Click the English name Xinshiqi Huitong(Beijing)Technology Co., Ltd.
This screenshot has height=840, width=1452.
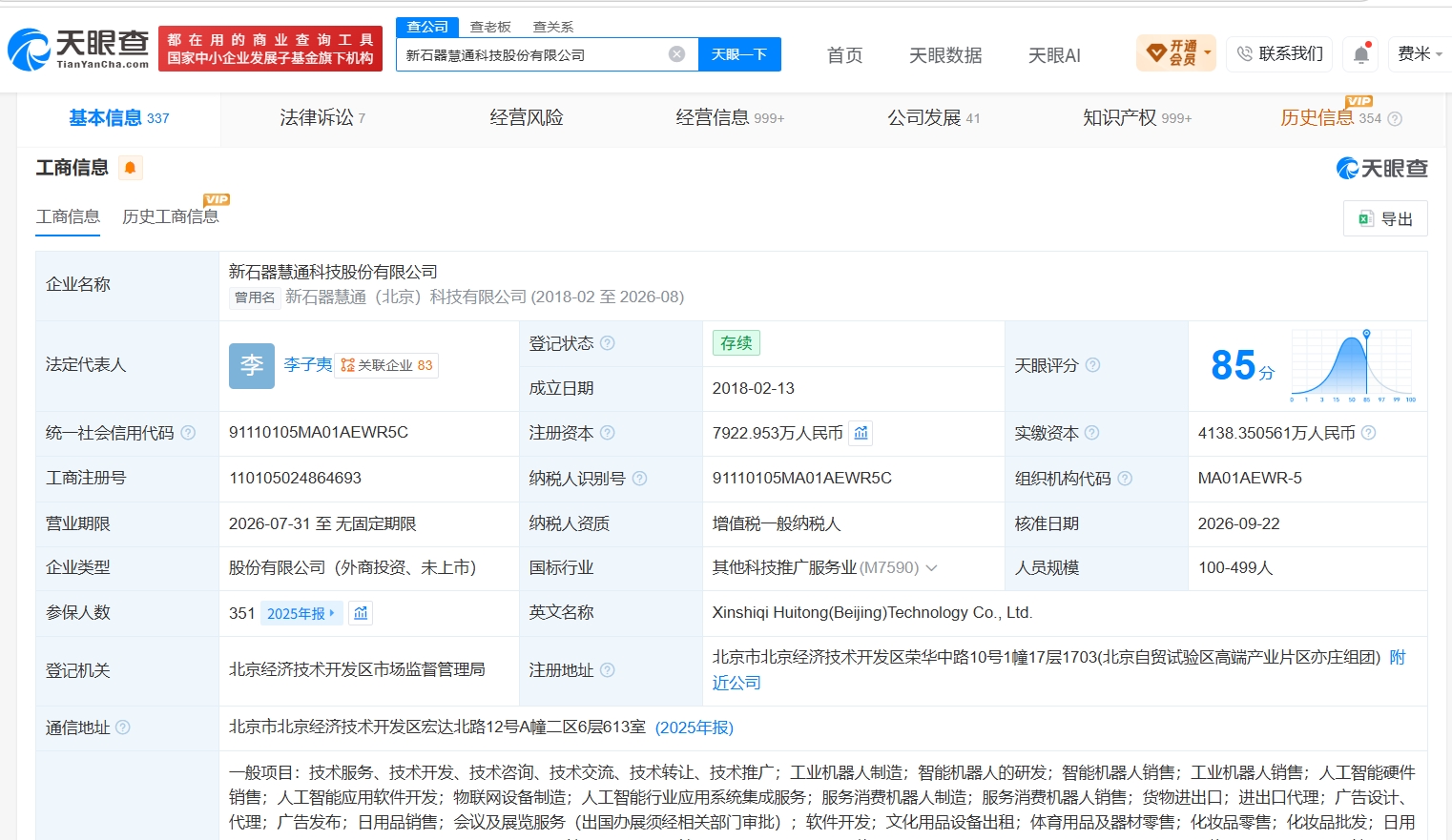tap(873, 613)
